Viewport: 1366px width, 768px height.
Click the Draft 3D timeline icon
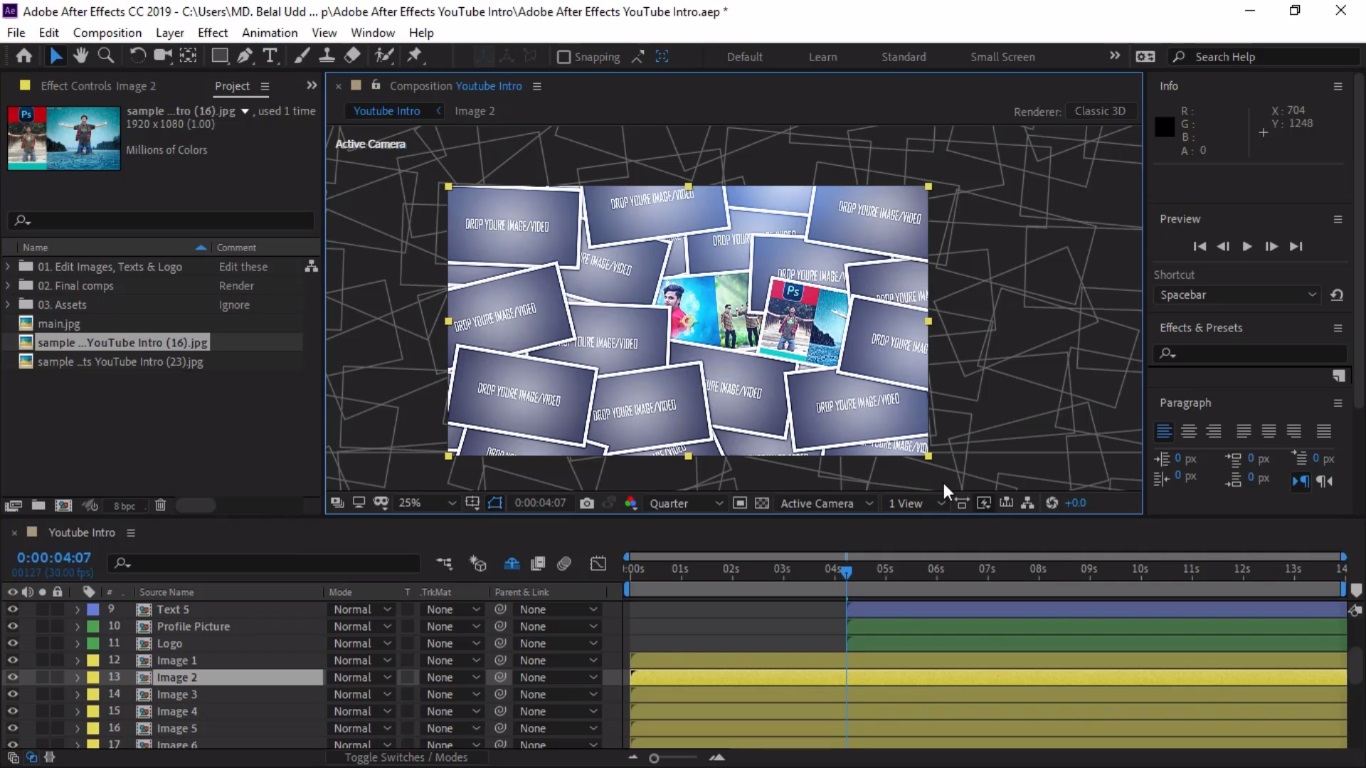click(x=478, y=564)
